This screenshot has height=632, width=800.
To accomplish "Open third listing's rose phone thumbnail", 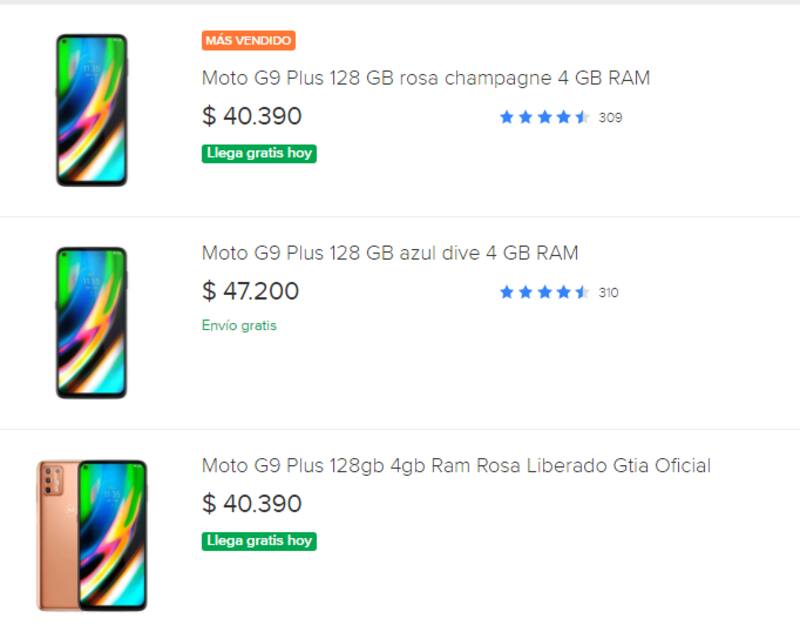I will tap(92, 535).
